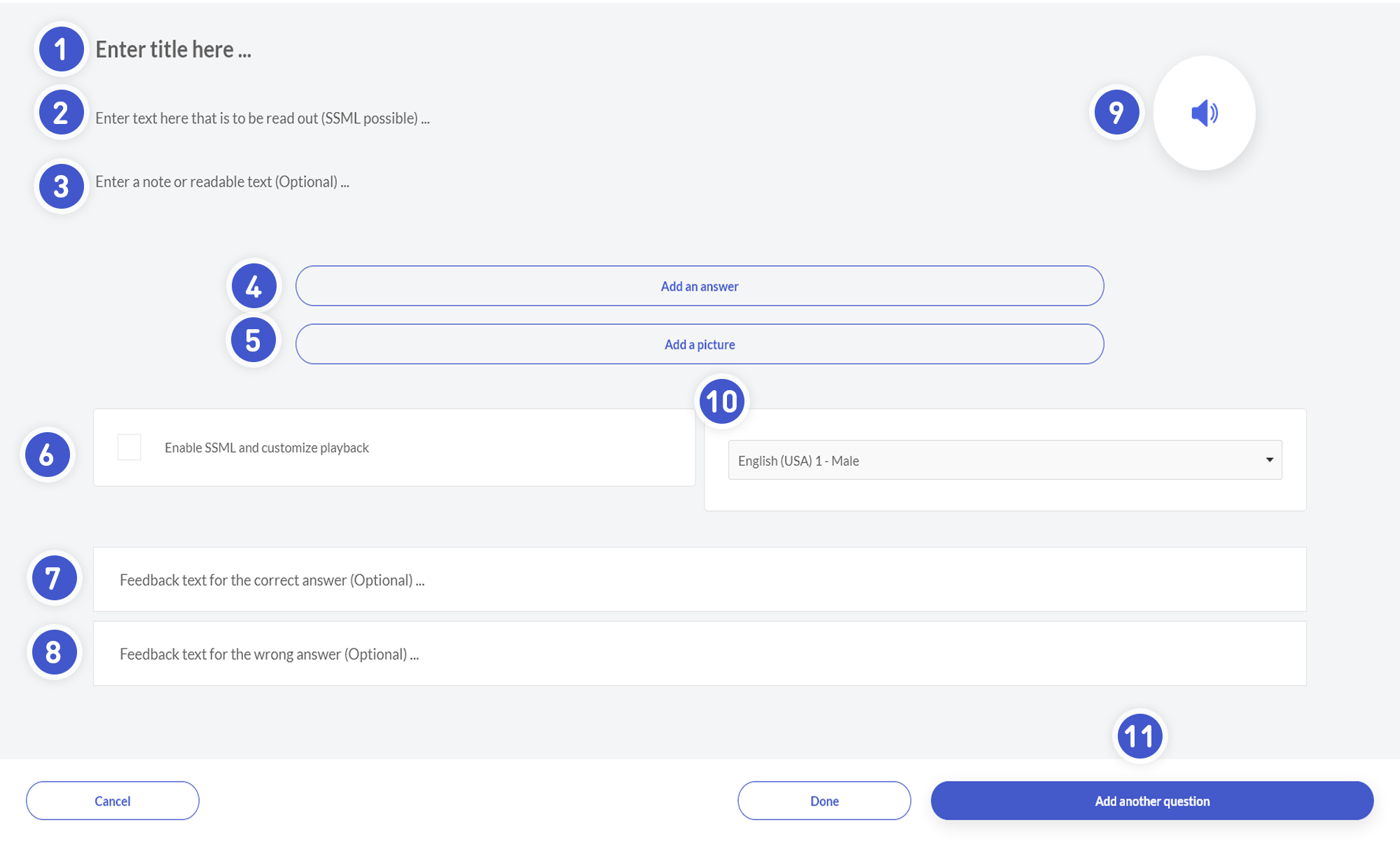Screen dimensions: 1400x844
Task: Click the numbered badge 6 icon
Action: (47, 455)
